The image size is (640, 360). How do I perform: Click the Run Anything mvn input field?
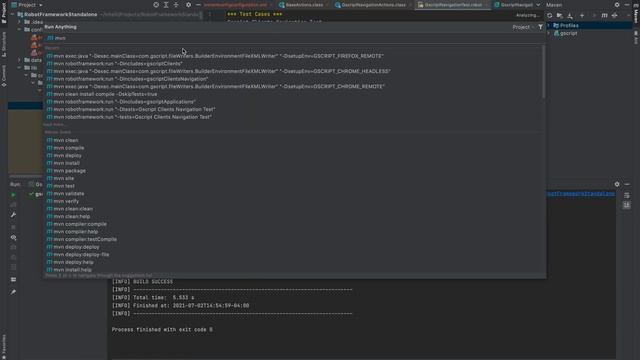[x=294, y=38]
